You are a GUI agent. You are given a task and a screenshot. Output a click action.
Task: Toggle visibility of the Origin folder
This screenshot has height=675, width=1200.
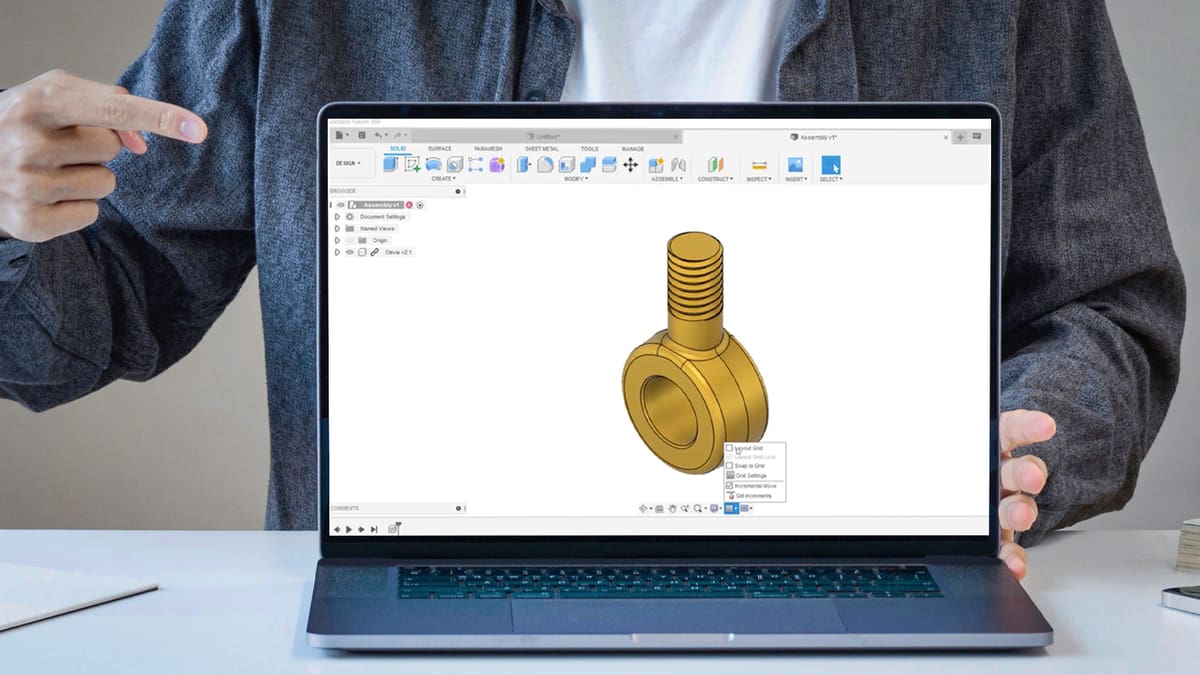pyautogui.click(x=350, y=240)
